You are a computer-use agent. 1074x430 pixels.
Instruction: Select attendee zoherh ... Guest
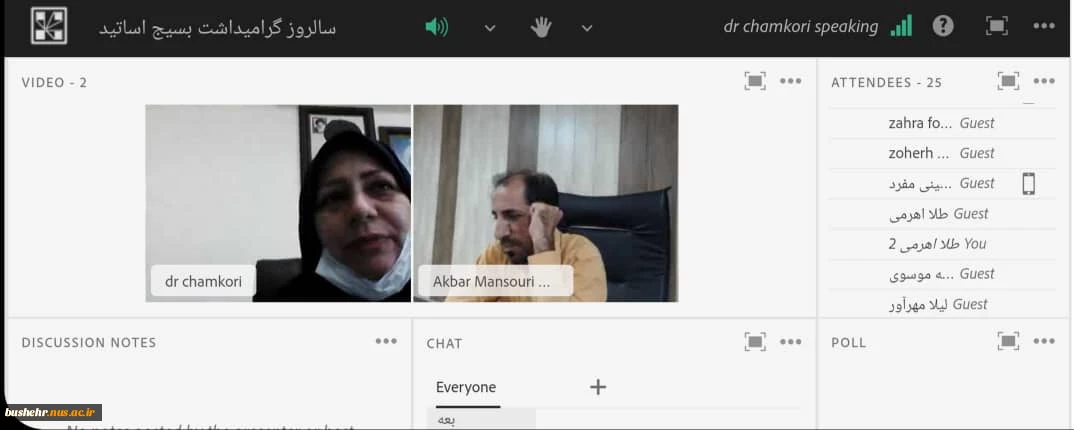[942, 153]
